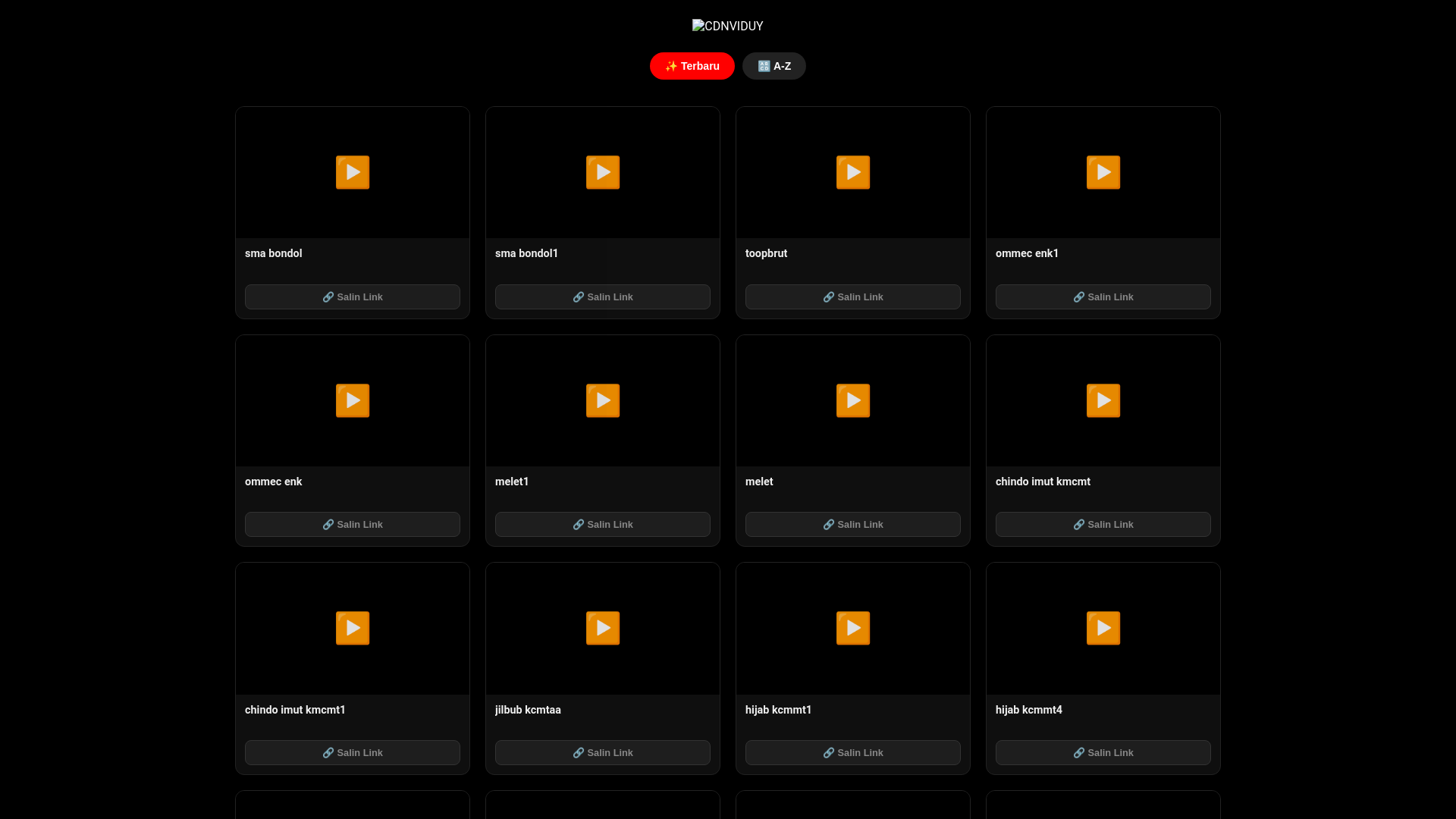Play the "hijab kcmmt4" video

point(1103,628)
